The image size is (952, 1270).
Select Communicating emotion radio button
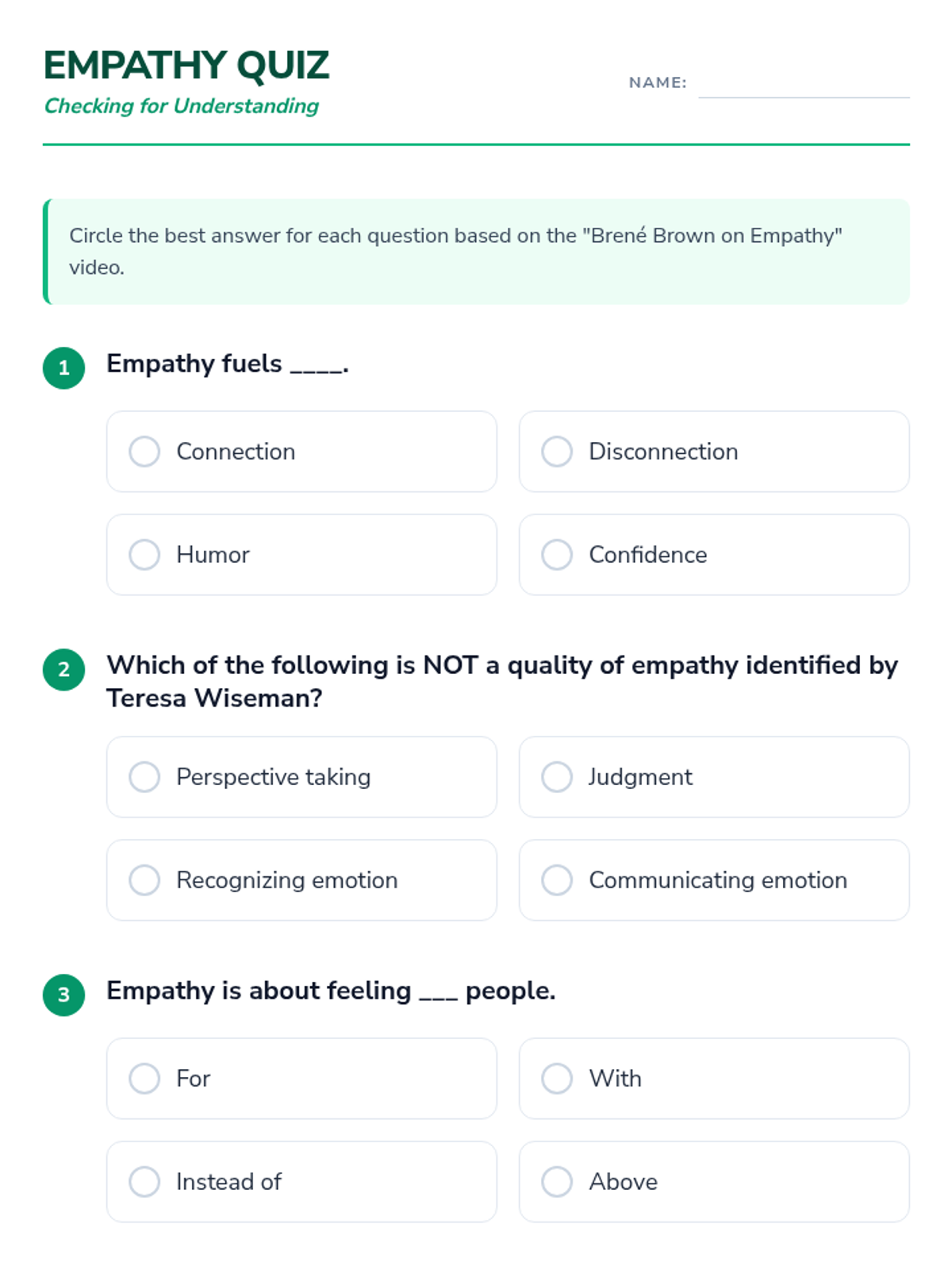coord(557,880)
